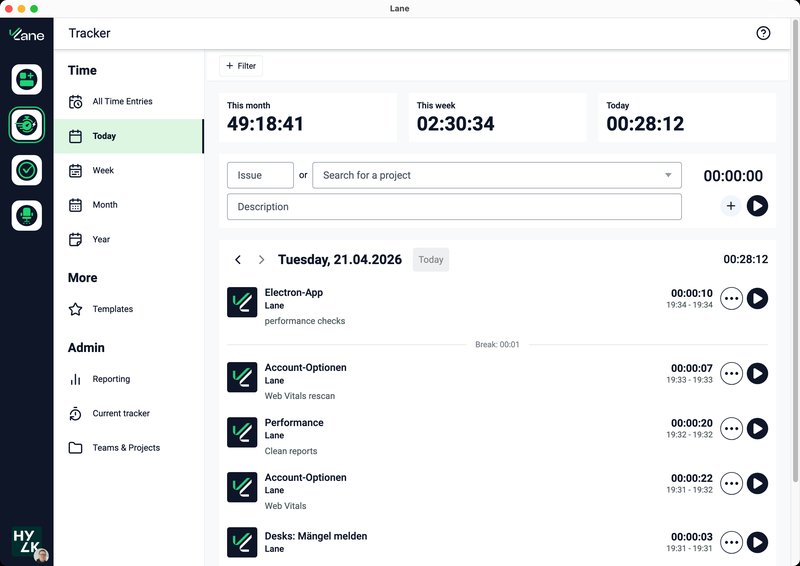Click the Web Vitals rescan description
The width and height of the screenshot is (800, 566).
299,396
